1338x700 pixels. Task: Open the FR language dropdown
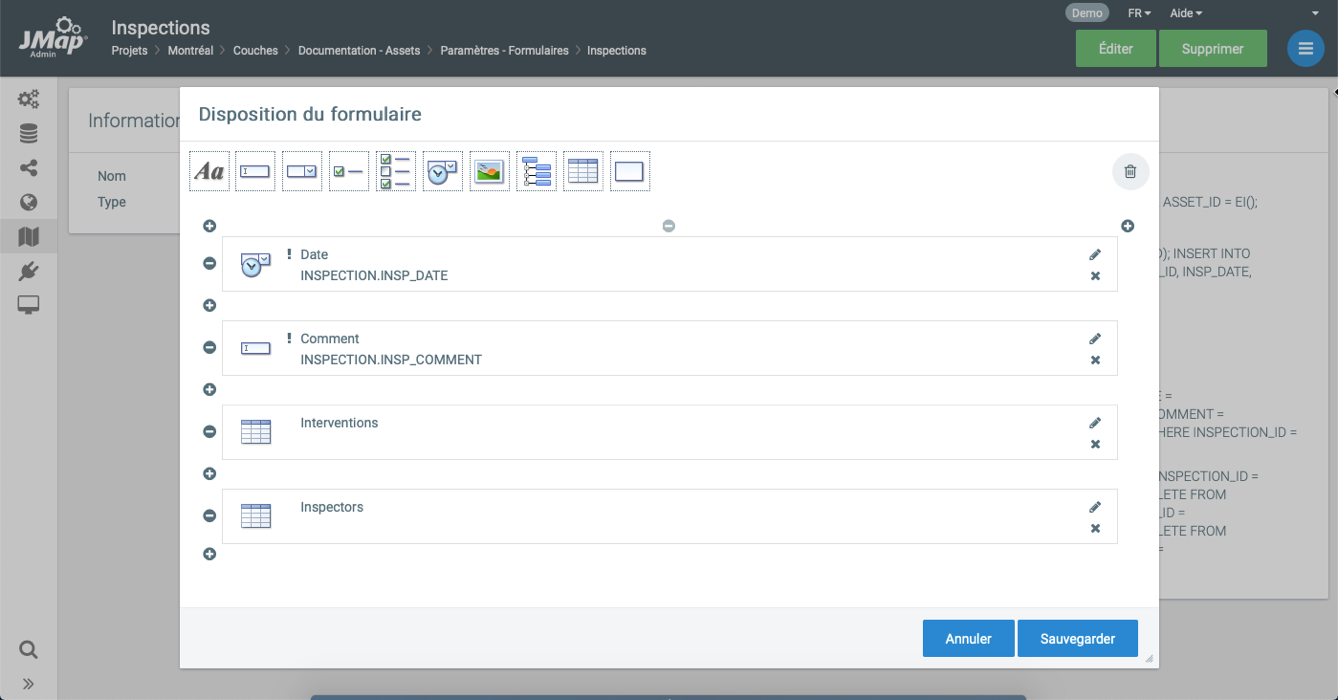(1139, 13)
